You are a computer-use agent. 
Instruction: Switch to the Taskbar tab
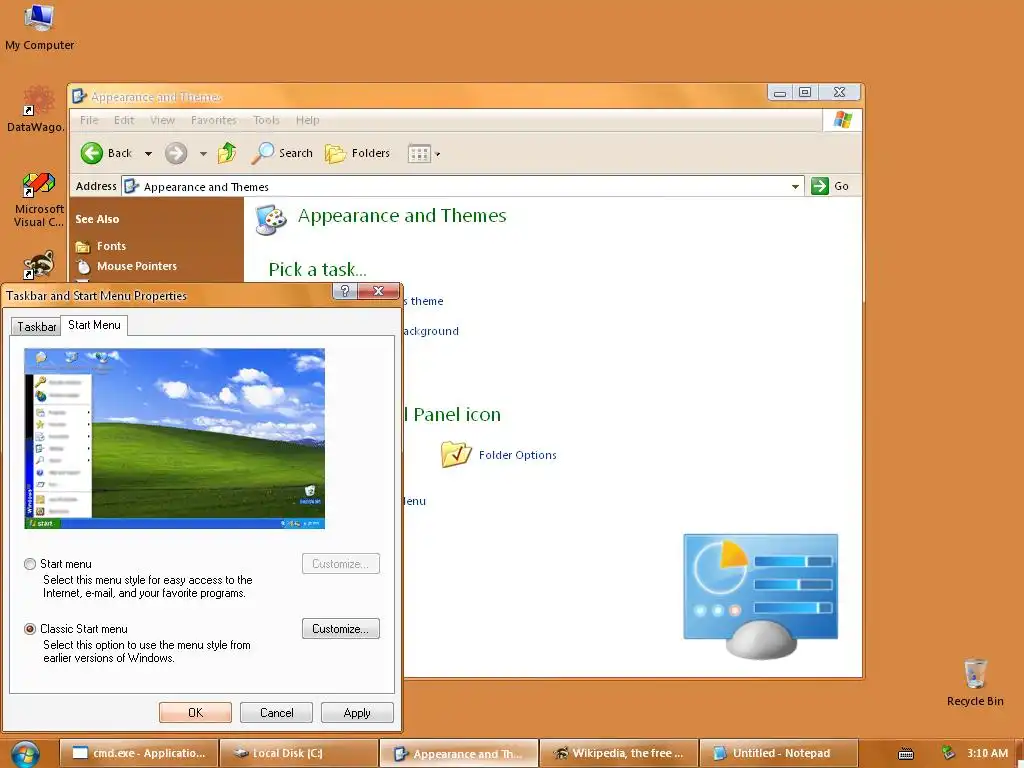point(37,327)
